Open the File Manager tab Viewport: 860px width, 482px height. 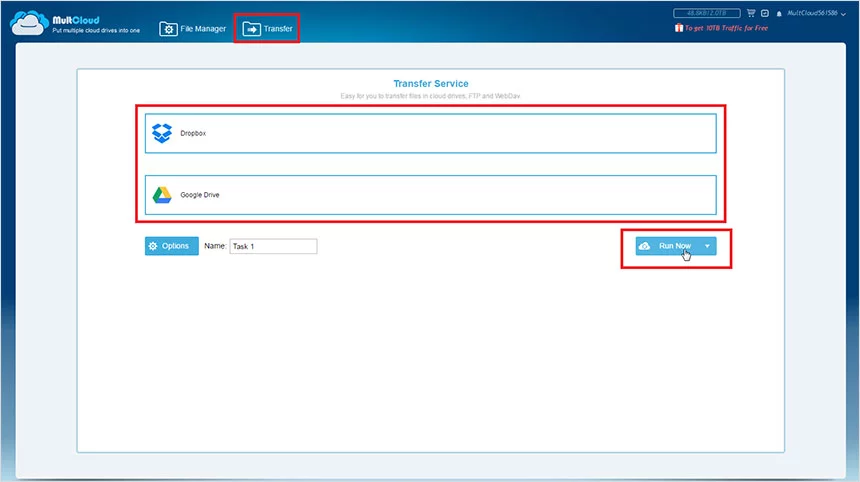[193, 29]
